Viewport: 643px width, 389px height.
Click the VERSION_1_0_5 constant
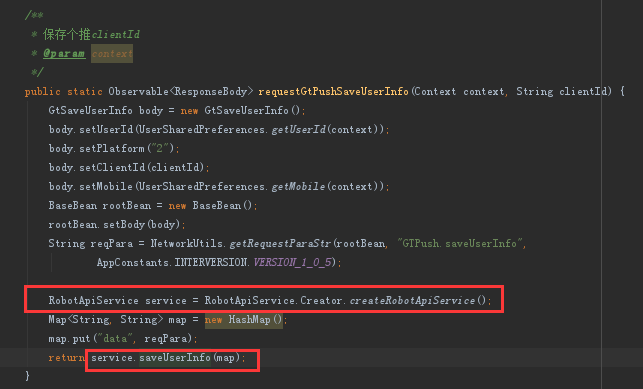(292, 262)
